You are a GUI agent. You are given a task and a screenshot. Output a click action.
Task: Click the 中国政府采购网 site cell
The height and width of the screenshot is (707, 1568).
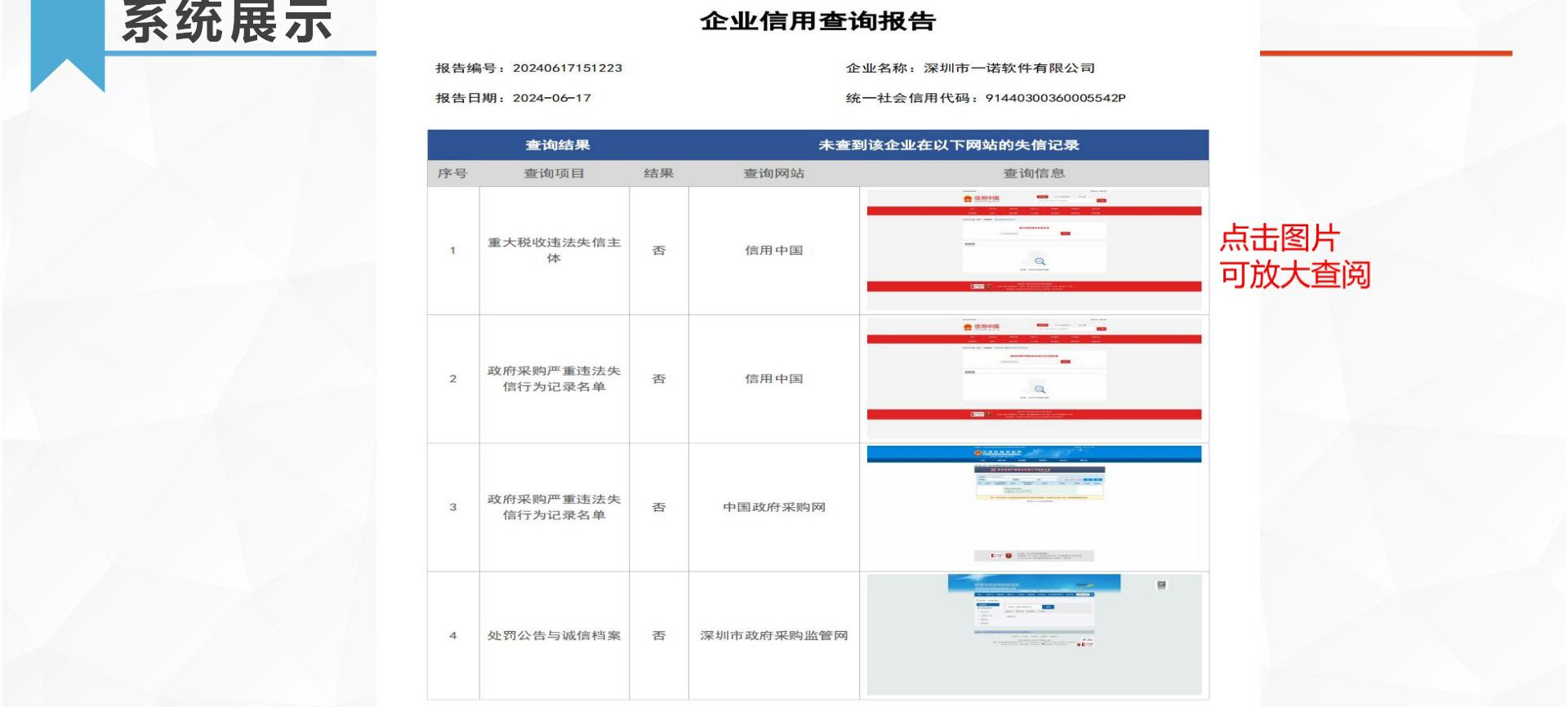[x=774, y=507]
